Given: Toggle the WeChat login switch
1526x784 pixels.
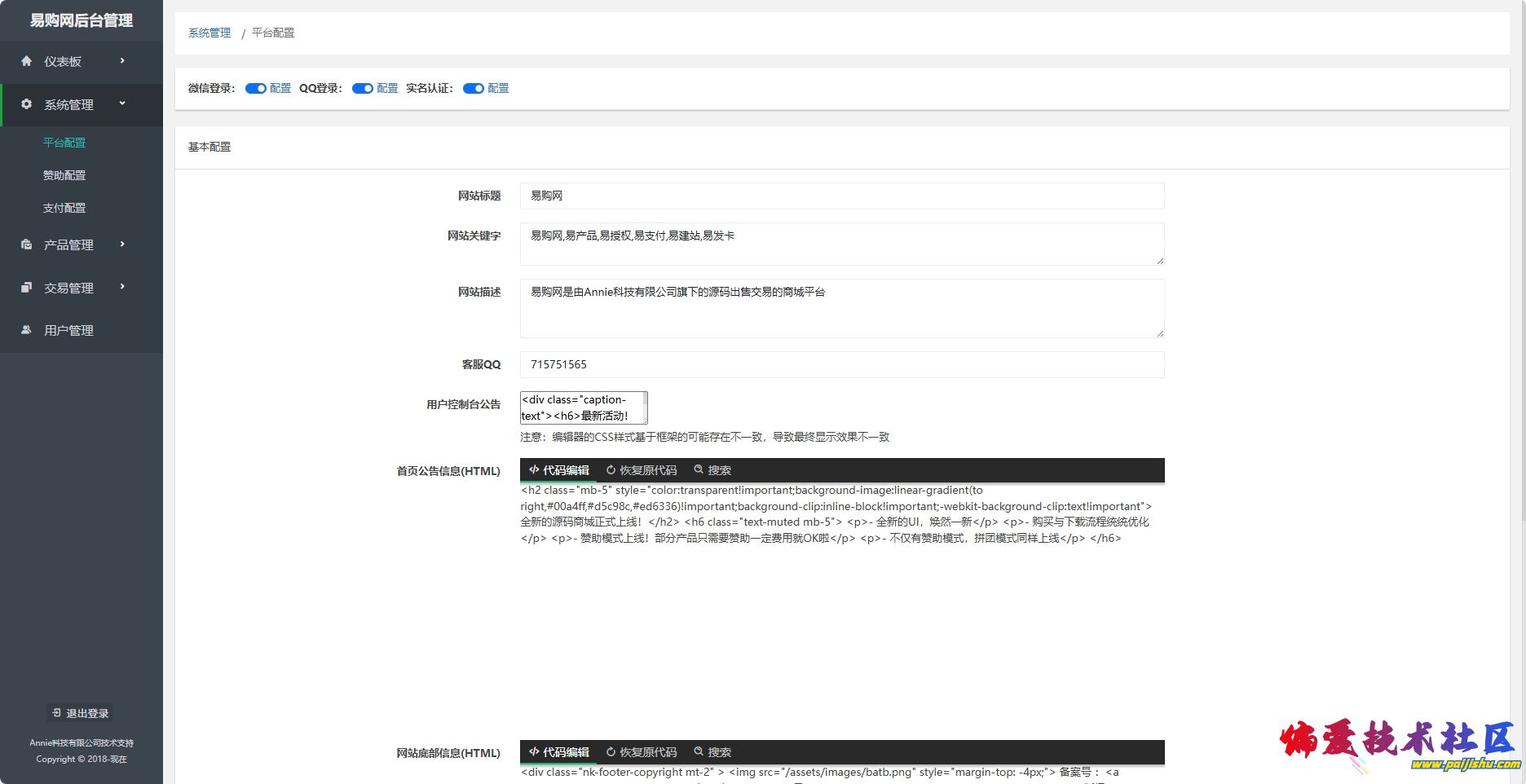Looking at the screenshot, I should [x=256, y=89].
